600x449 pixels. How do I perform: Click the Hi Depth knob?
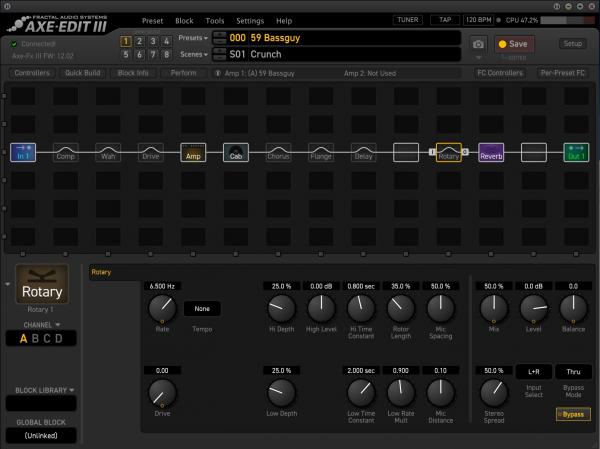coord(282,308)
